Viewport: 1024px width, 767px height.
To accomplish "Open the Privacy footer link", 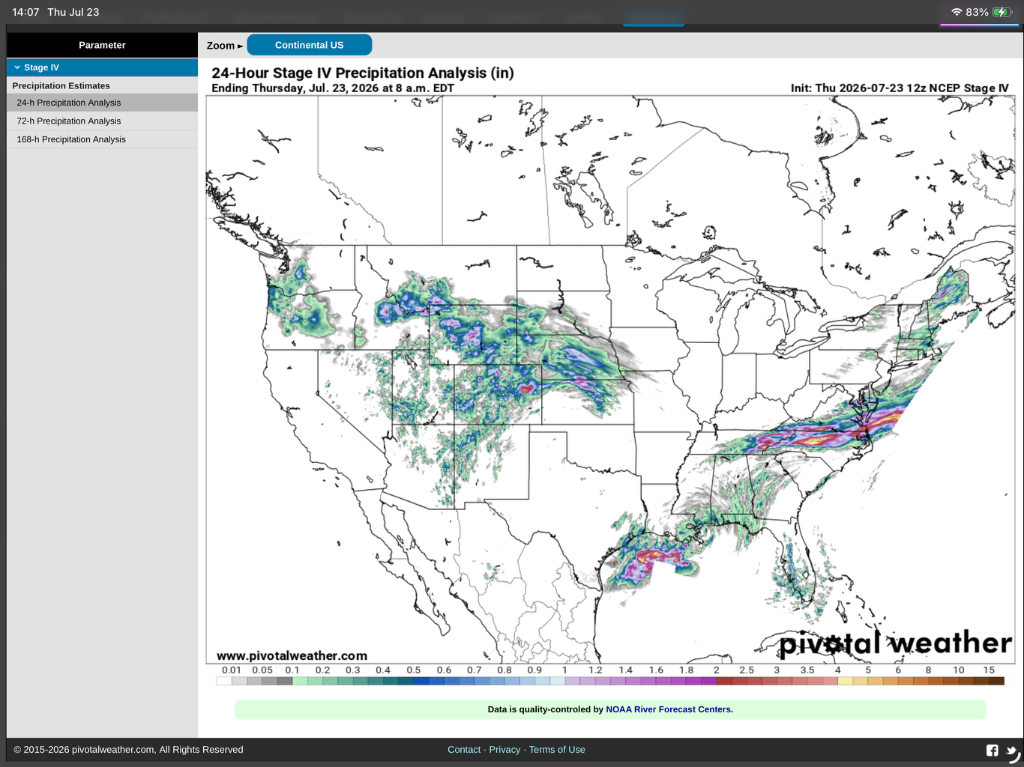I will click(x=505, y=749).
